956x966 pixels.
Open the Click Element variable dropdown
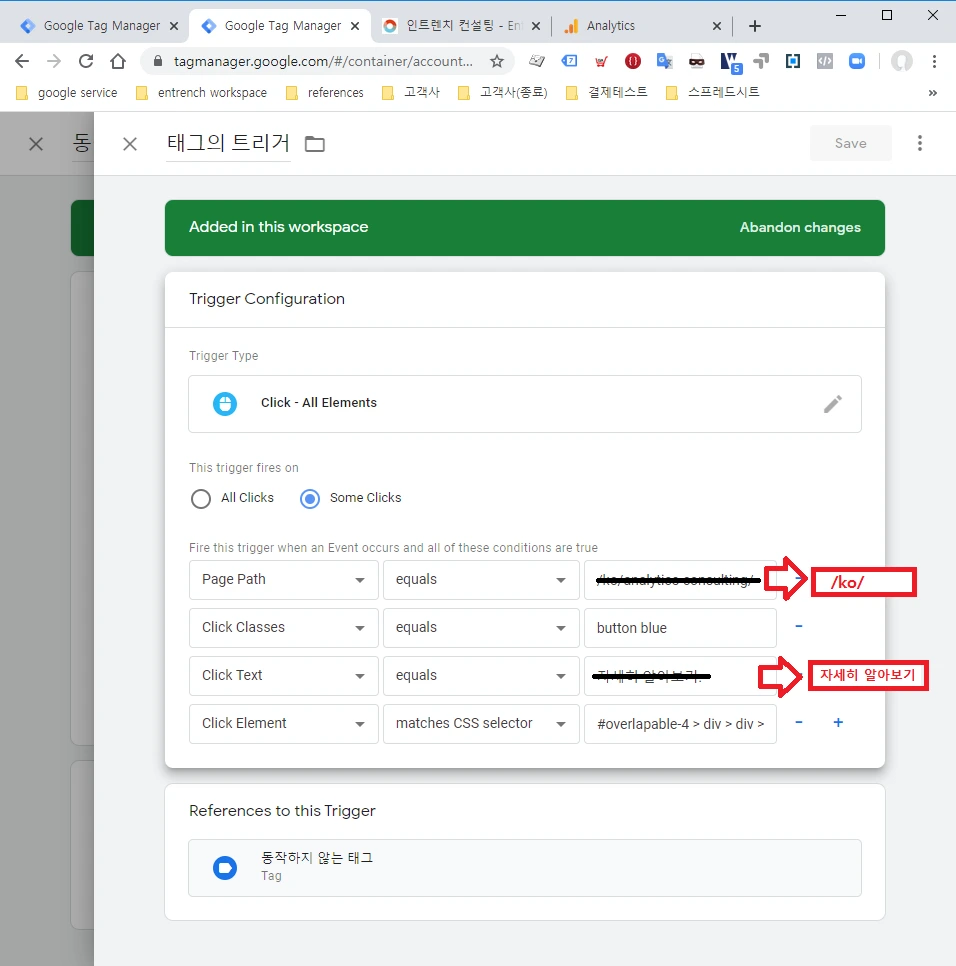tap(284, 724)
